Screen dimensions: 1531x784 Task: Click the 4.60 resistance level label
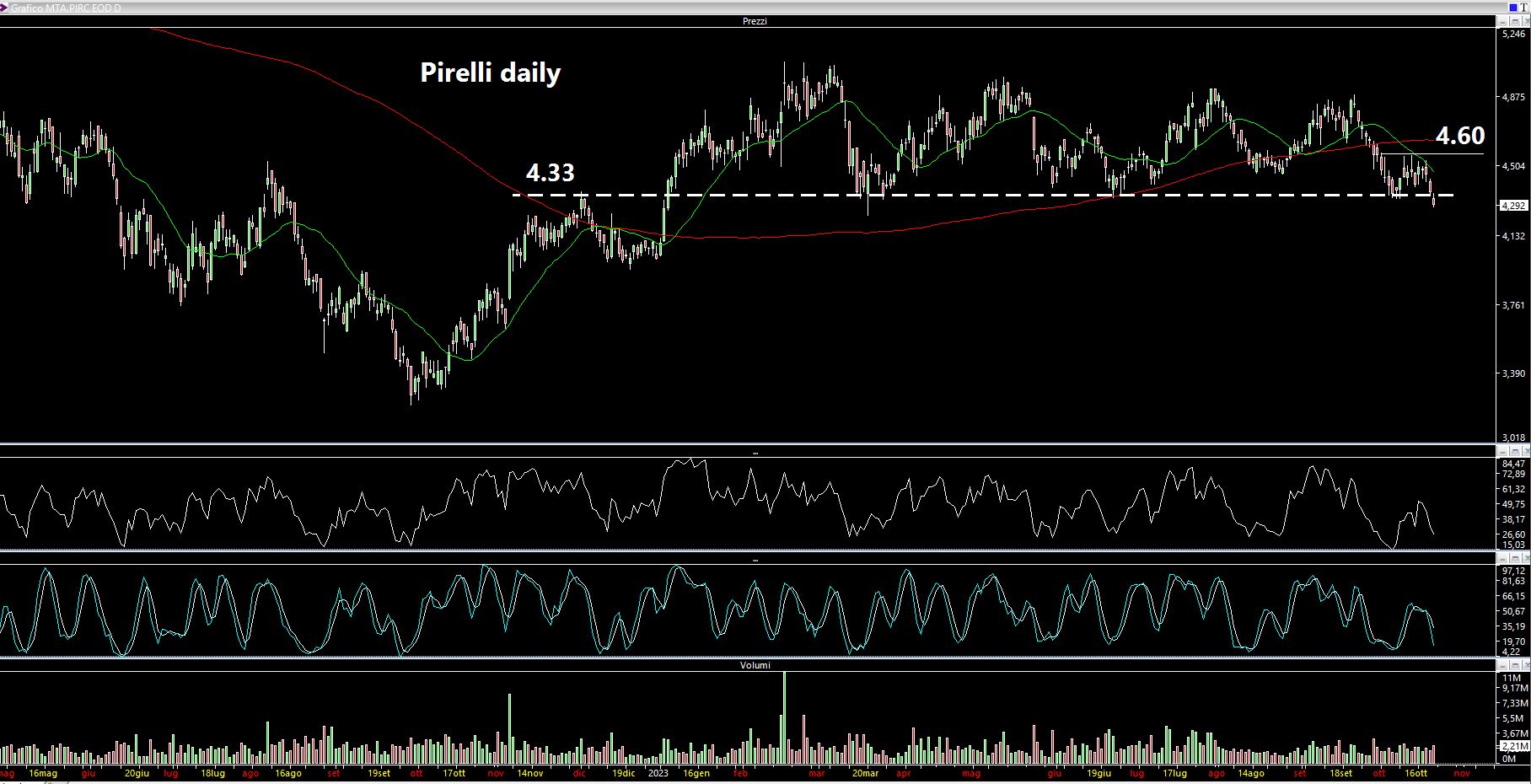click(1460, 136)
